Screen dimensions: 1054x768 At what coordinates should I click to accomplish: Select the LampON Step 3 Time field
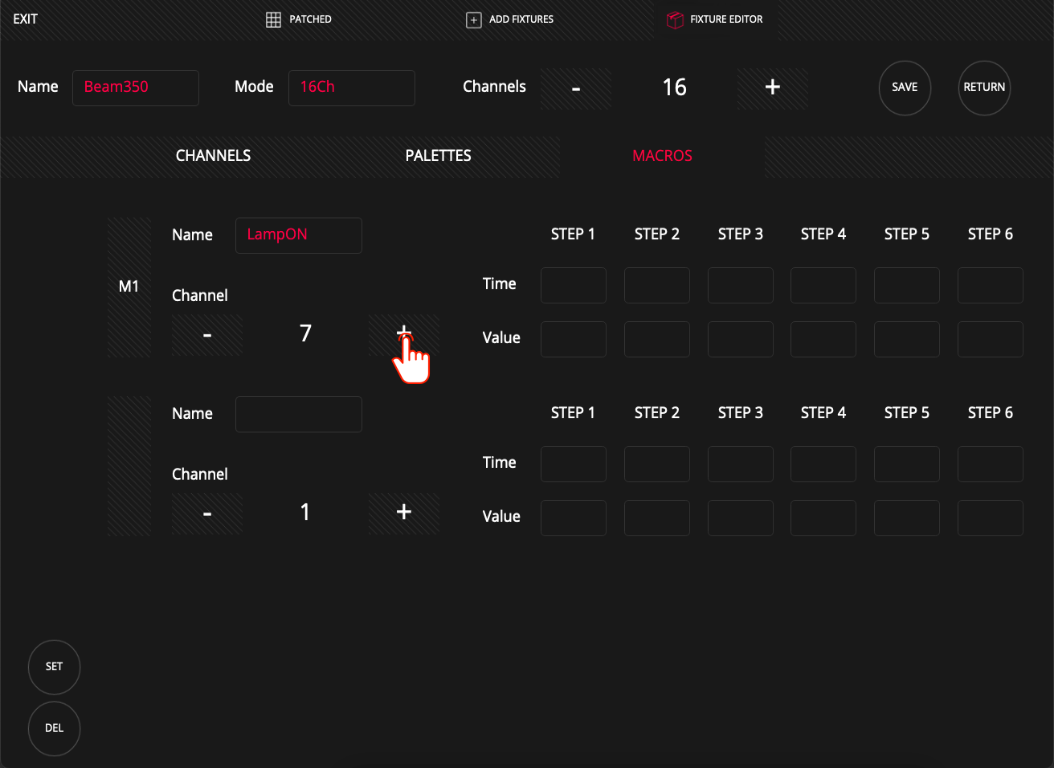pos(740,285)
